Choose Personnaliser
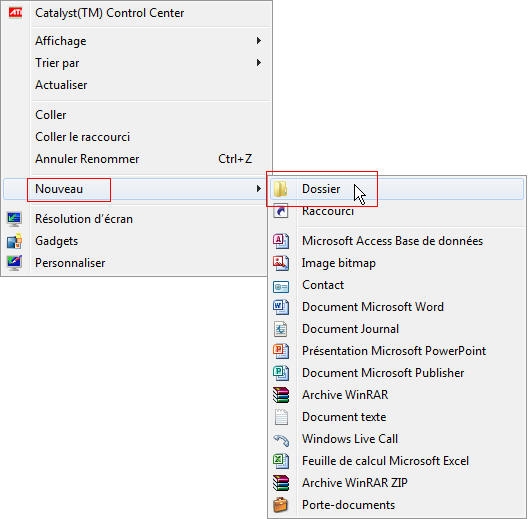This screenshot has height=519, width=528. click(135, 263)
